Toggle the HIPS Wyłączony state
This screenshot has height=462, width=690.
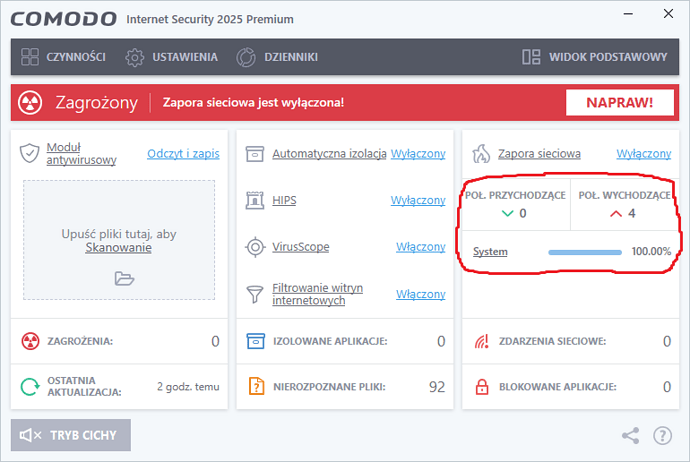pyautogui.click(x=418, y=200)
